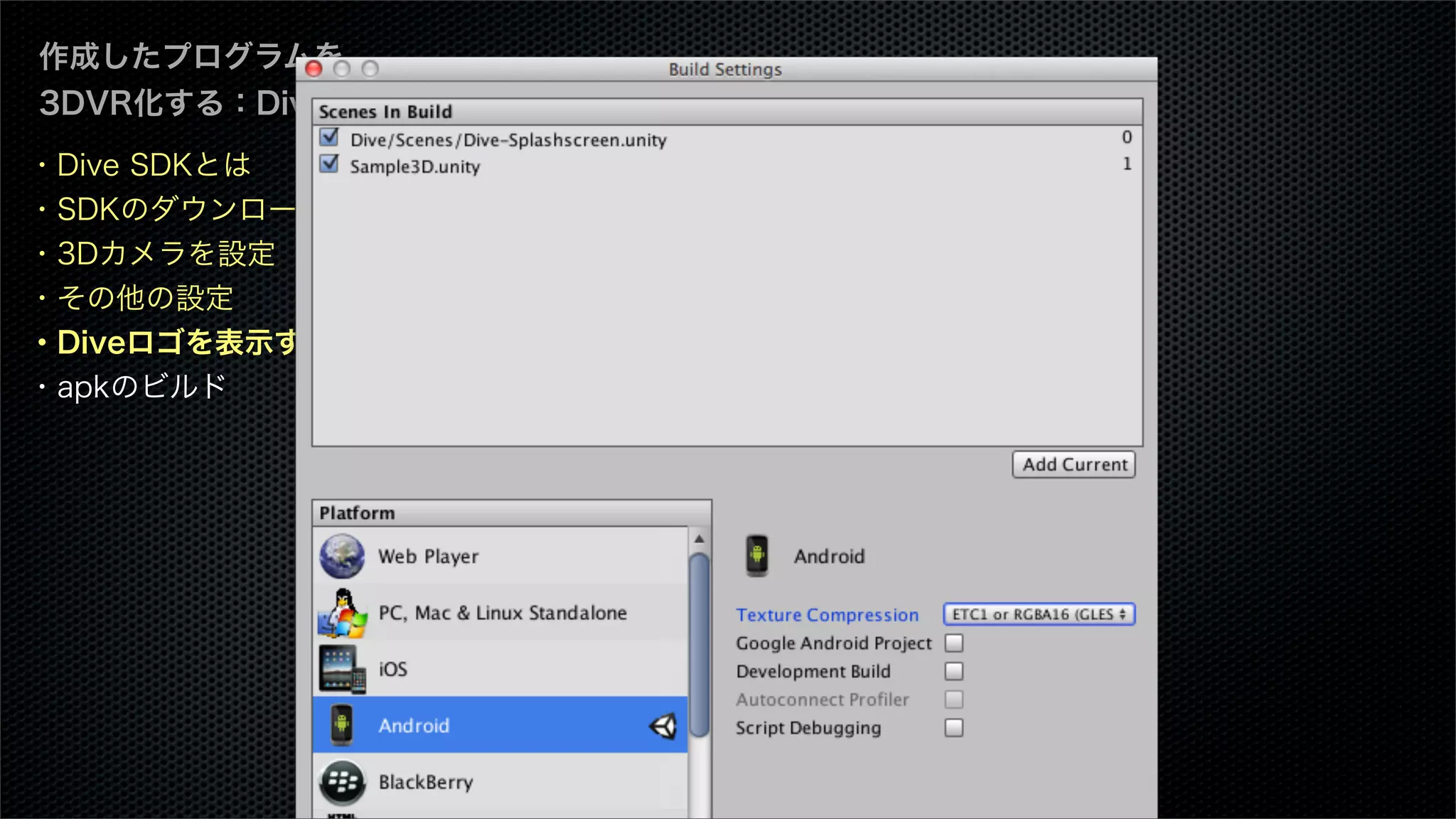Click the Unity logo on Android row

click(663, 726)
